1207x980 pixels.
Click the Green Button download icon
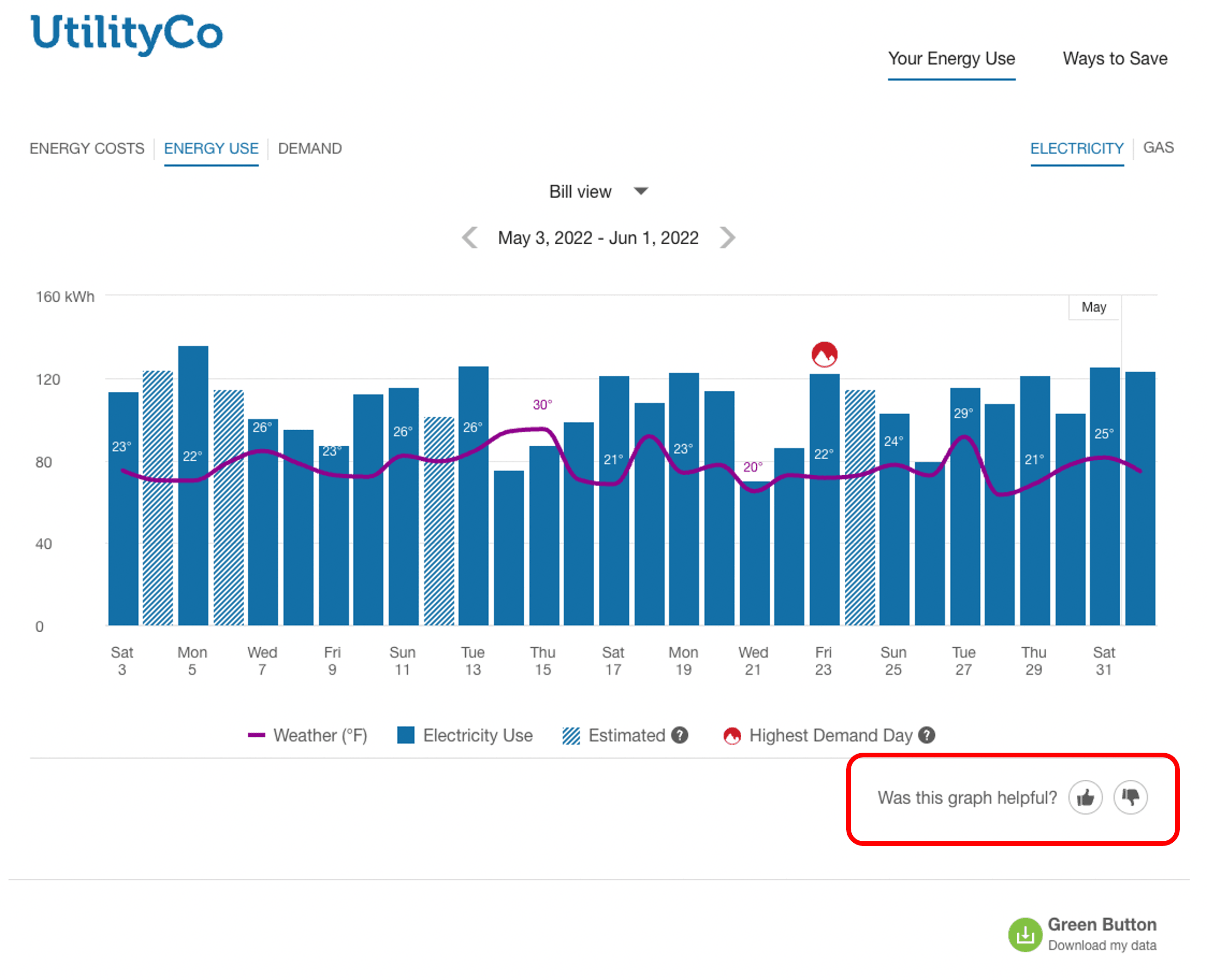point(1026,934)
